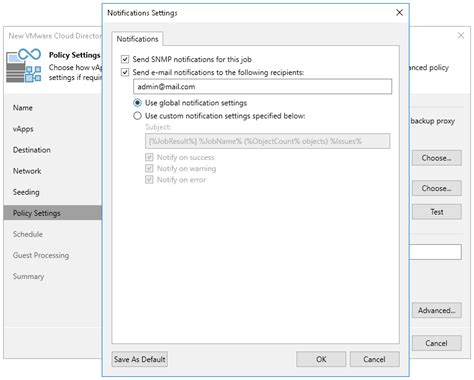Toggle Notify on warning checkbox

pyautogui.click(x=149, y=168)
